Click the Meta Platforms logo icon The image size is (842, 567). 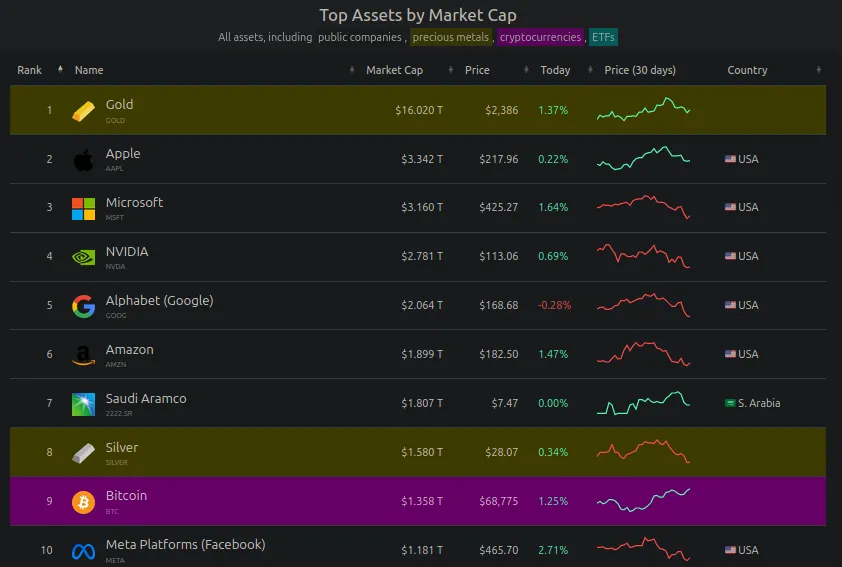[84, 550]
